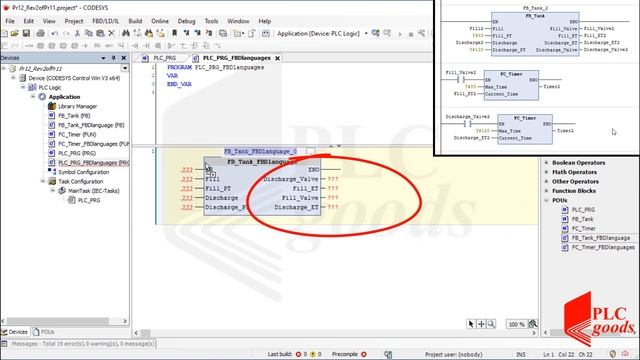
Task: Open the FBD/LD/IL menu
Action: coord(105,21)
